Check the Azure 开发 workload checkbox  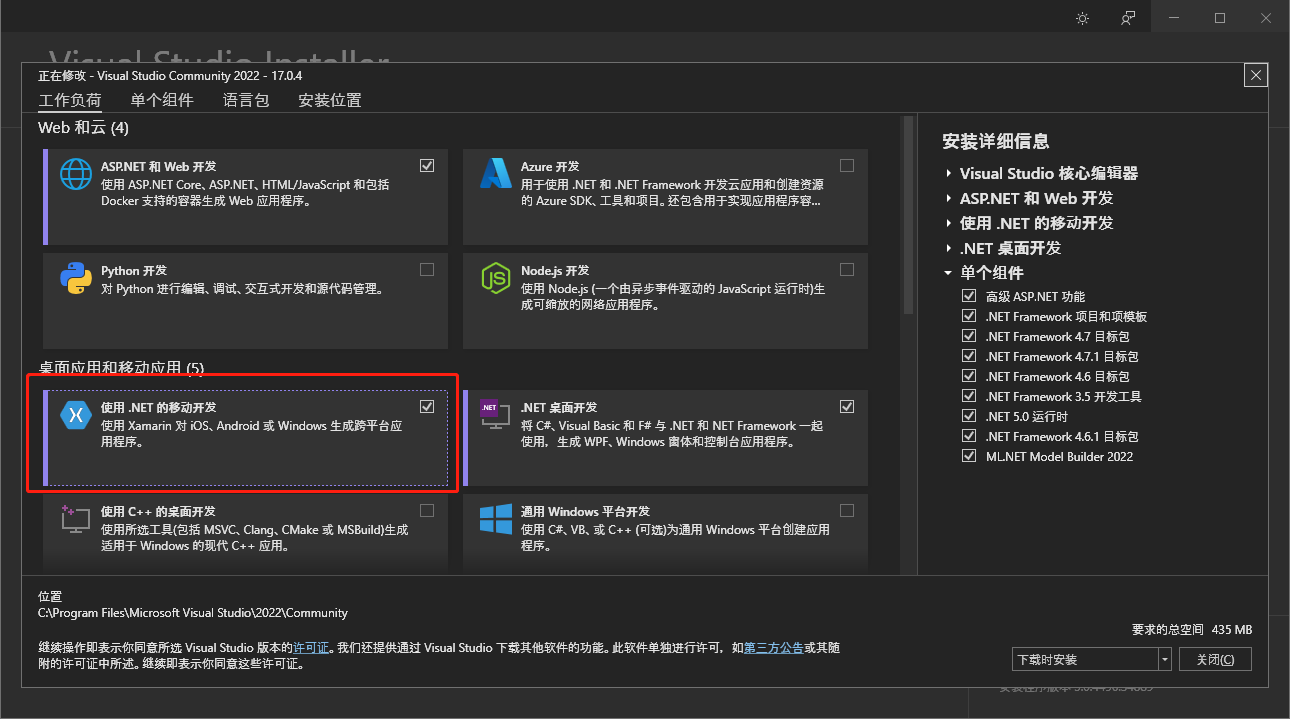click(847, 165)
